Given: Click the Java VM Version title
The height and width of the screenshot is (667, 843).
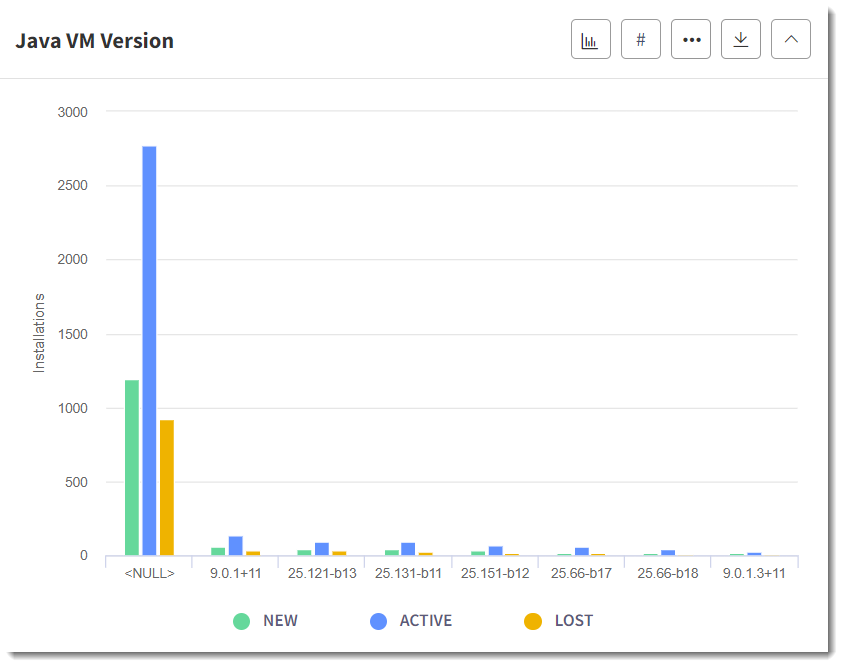Looking at the screenshot, I should click(95, 41).
